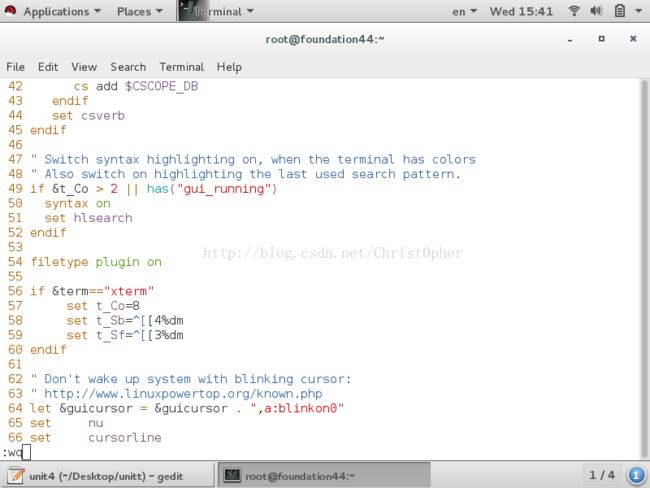The width and height of the screenshot is (650, 488).
Task: Open the Edit menu
Action: pyautogui.click(x=48, y=67)
